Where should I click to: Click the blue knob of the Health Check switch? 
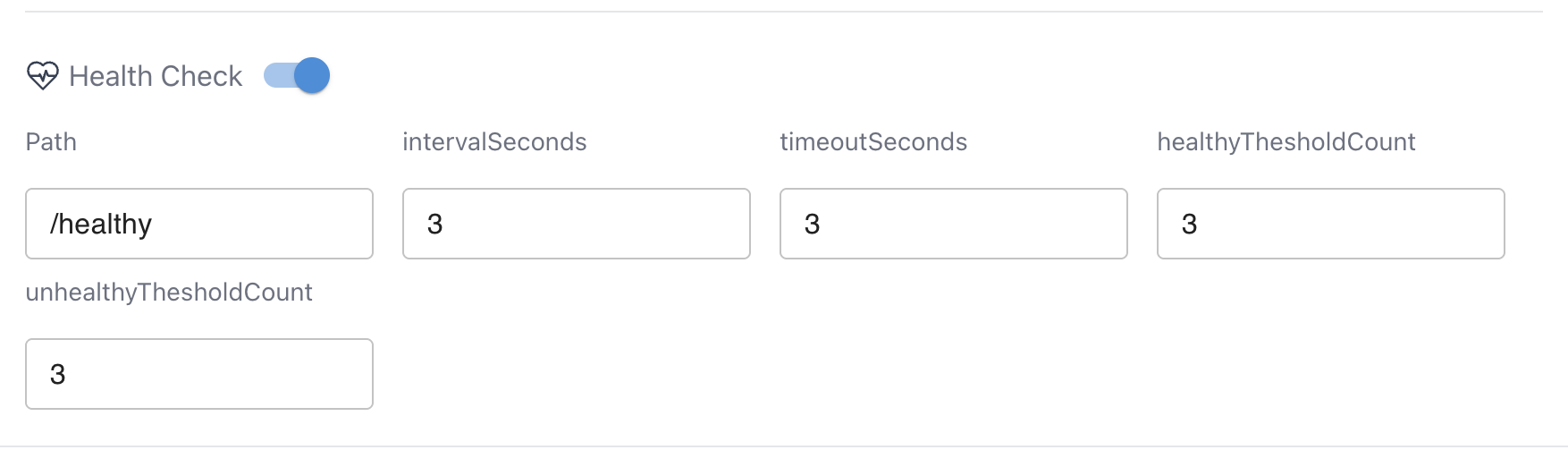[x=312, y=76]
